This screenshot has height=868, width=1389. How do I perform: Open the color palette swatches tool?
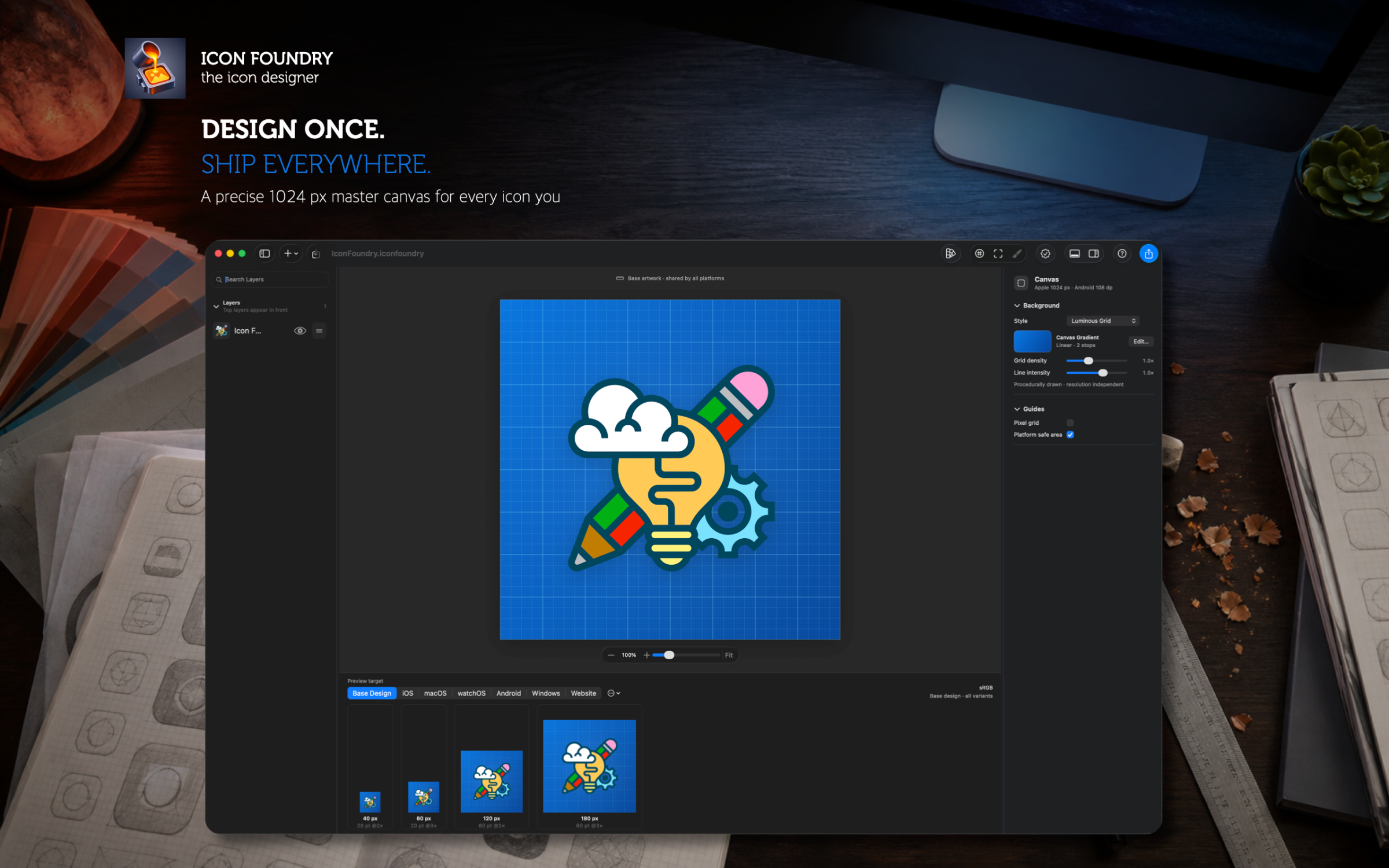[950, 253]
